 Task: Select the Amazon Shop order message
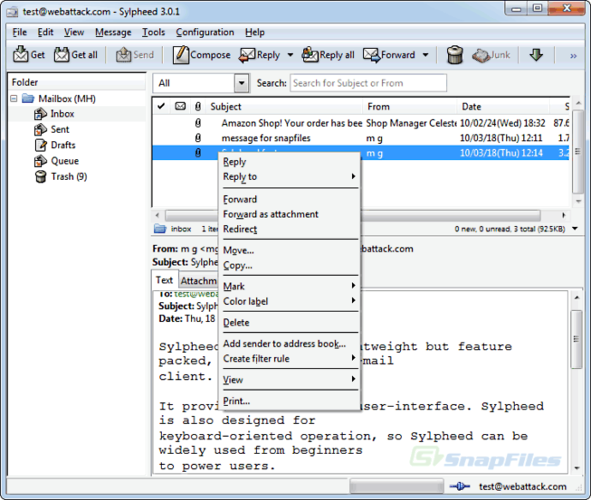(361, 123)
